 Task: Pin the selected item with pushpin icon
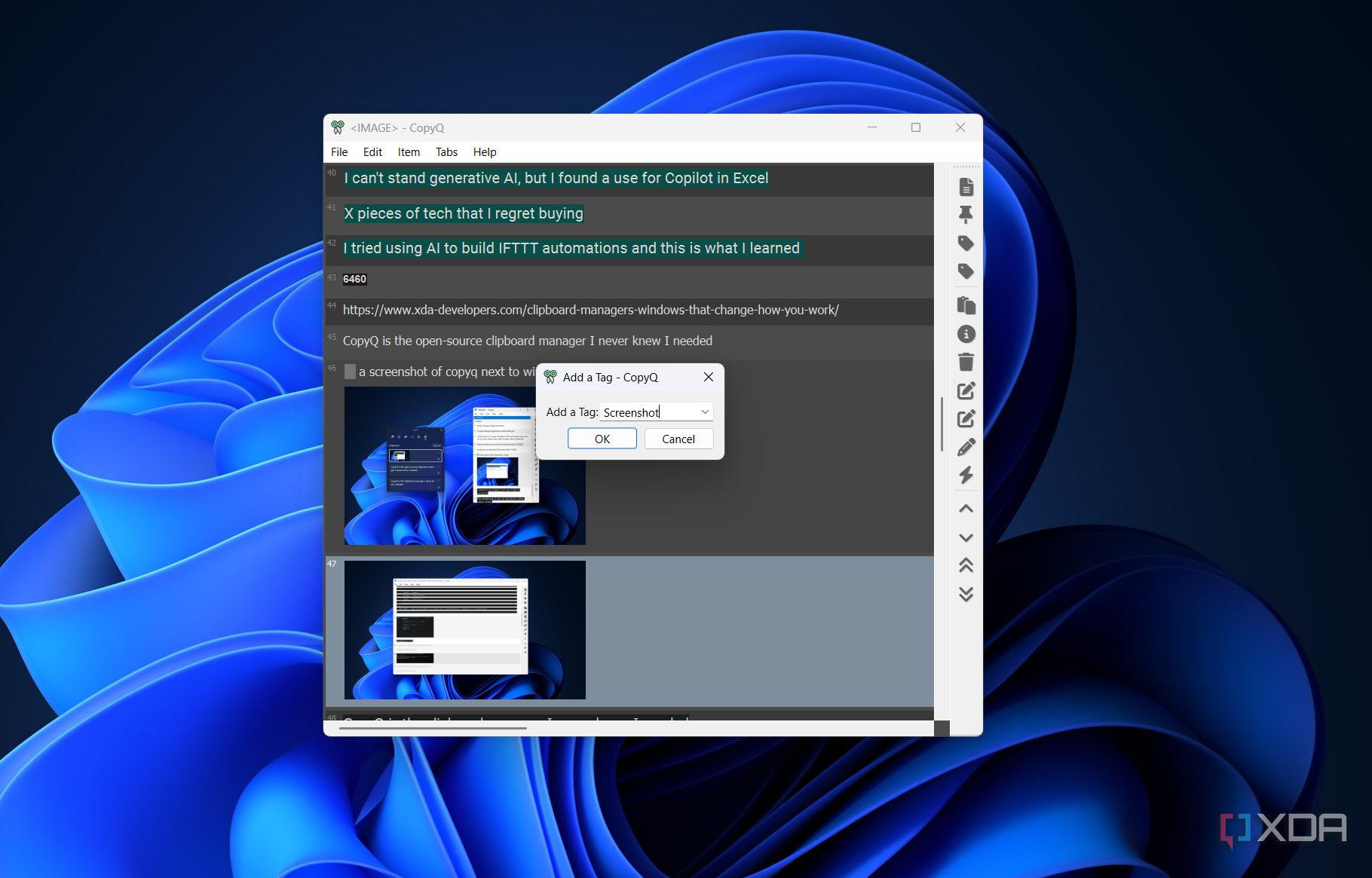click(x=966, y=215)
